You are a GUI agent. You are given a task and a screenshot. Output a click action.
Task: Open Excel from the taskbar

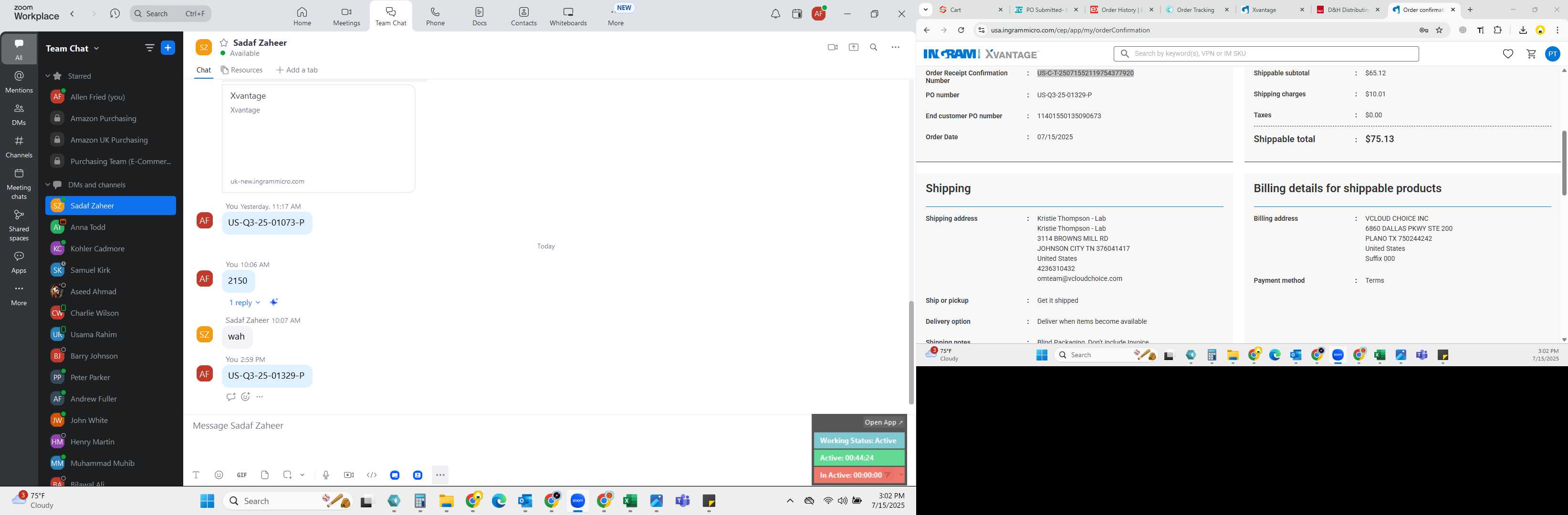630,501
